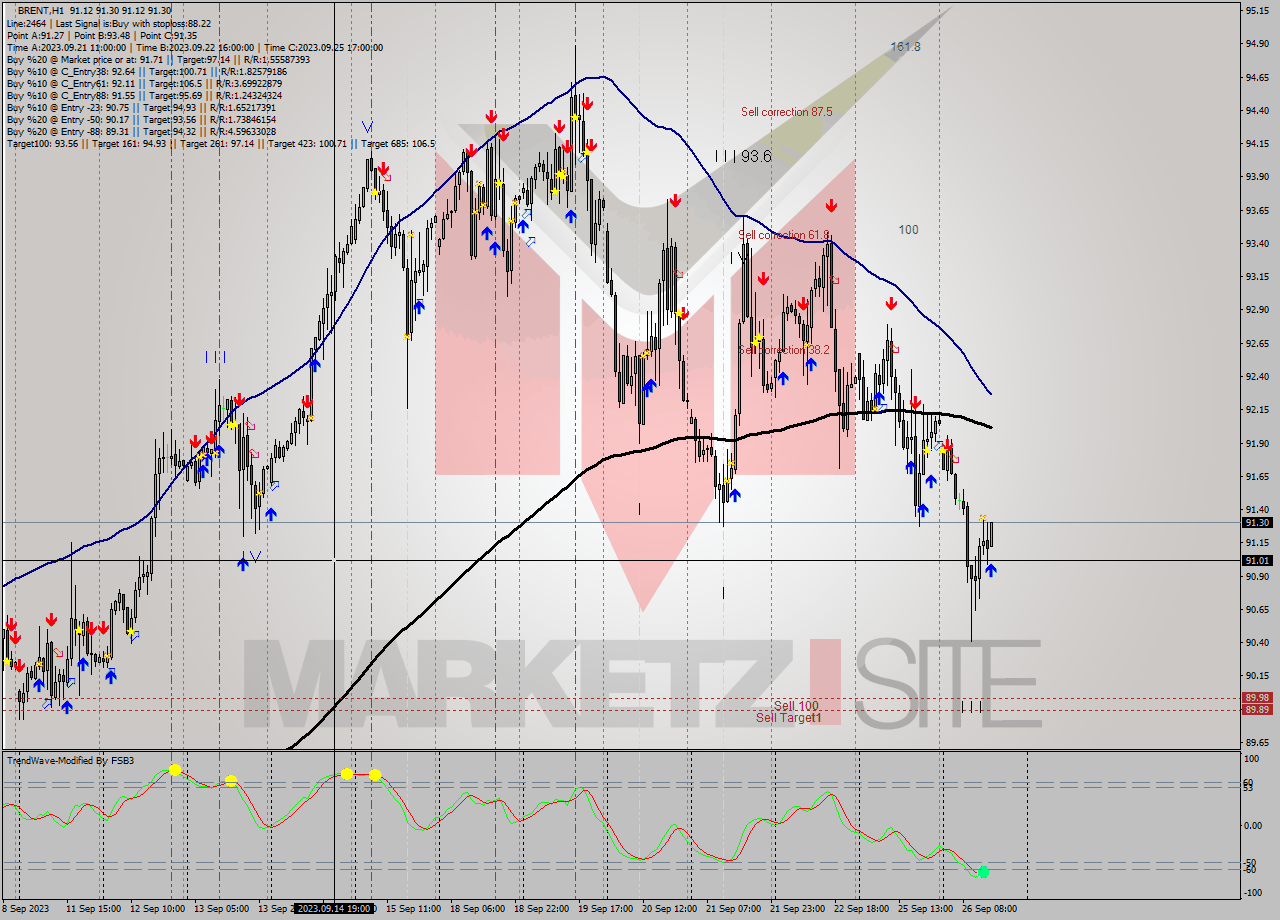Select the 19 Sep 17:00 time label

tap(604, 909)
